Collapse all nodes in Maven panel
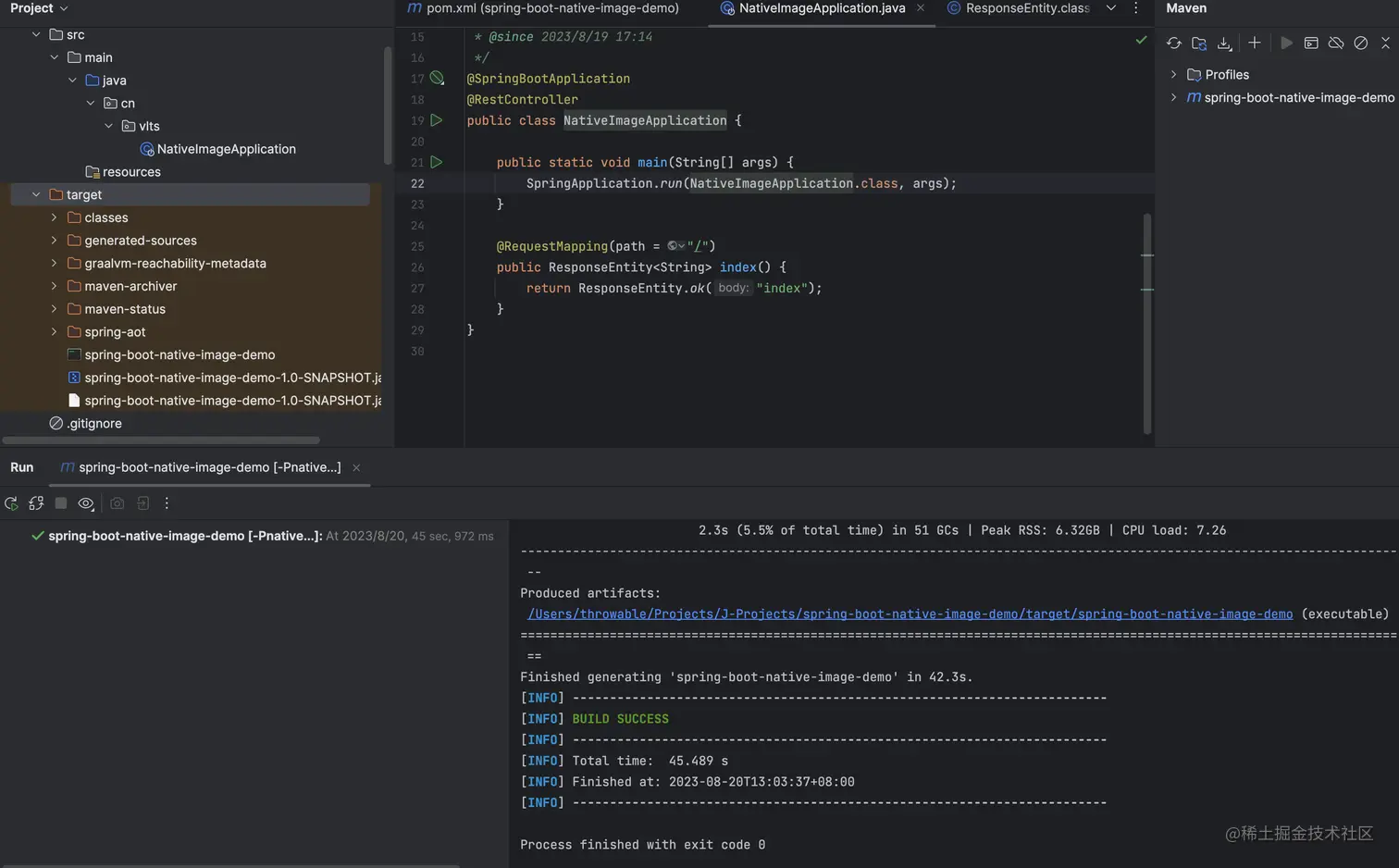The image size is (1399, 868). coord(1386,43)
